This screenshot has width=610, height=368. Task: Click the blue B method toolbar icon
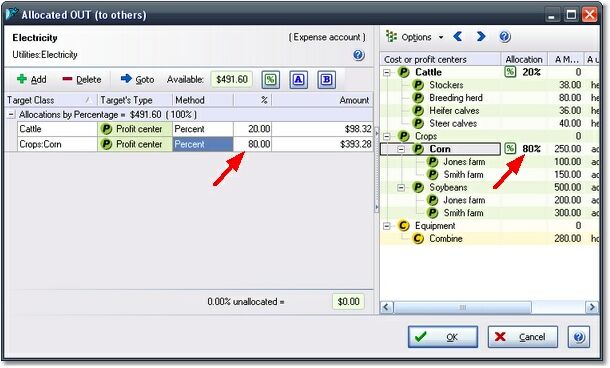coord(326,80)
